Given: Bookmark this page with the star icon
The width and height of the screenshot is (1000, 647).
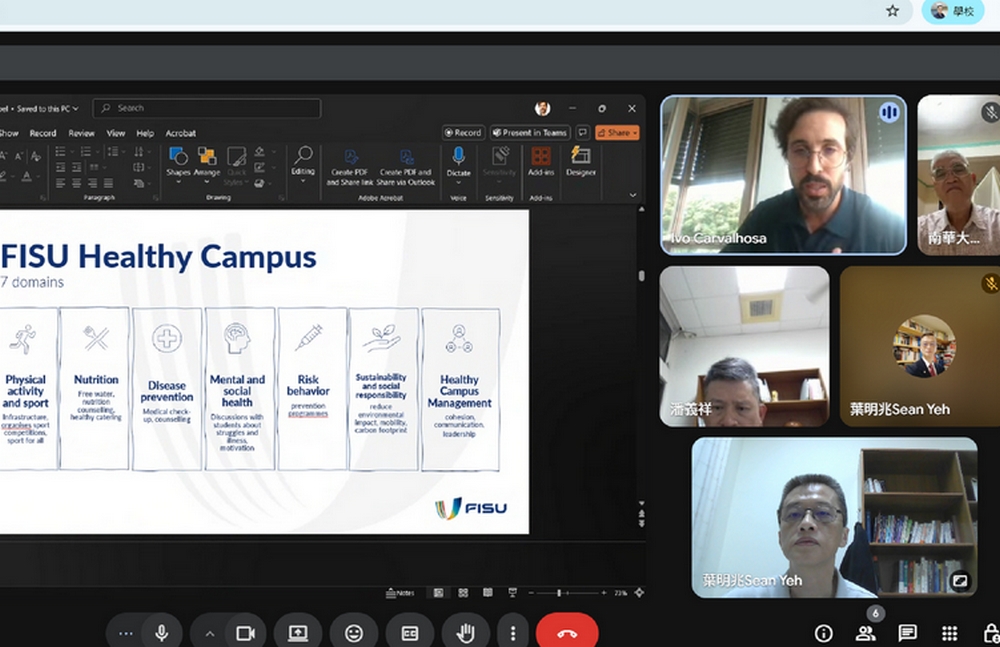Looking at the screenshot, I should click(893, 11).
